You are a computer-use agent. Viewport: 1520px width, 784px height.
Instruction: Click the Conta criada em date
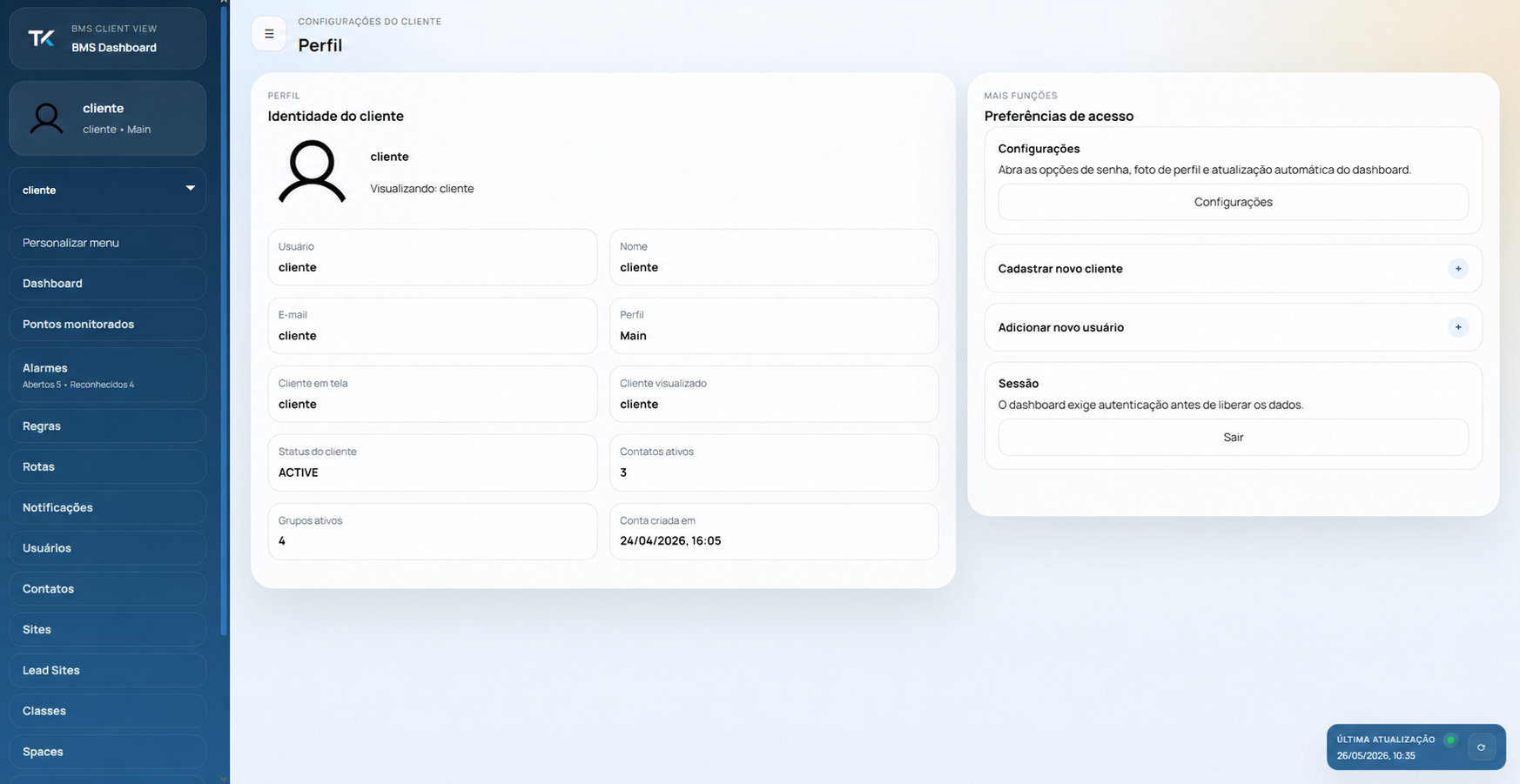(670, 541)
